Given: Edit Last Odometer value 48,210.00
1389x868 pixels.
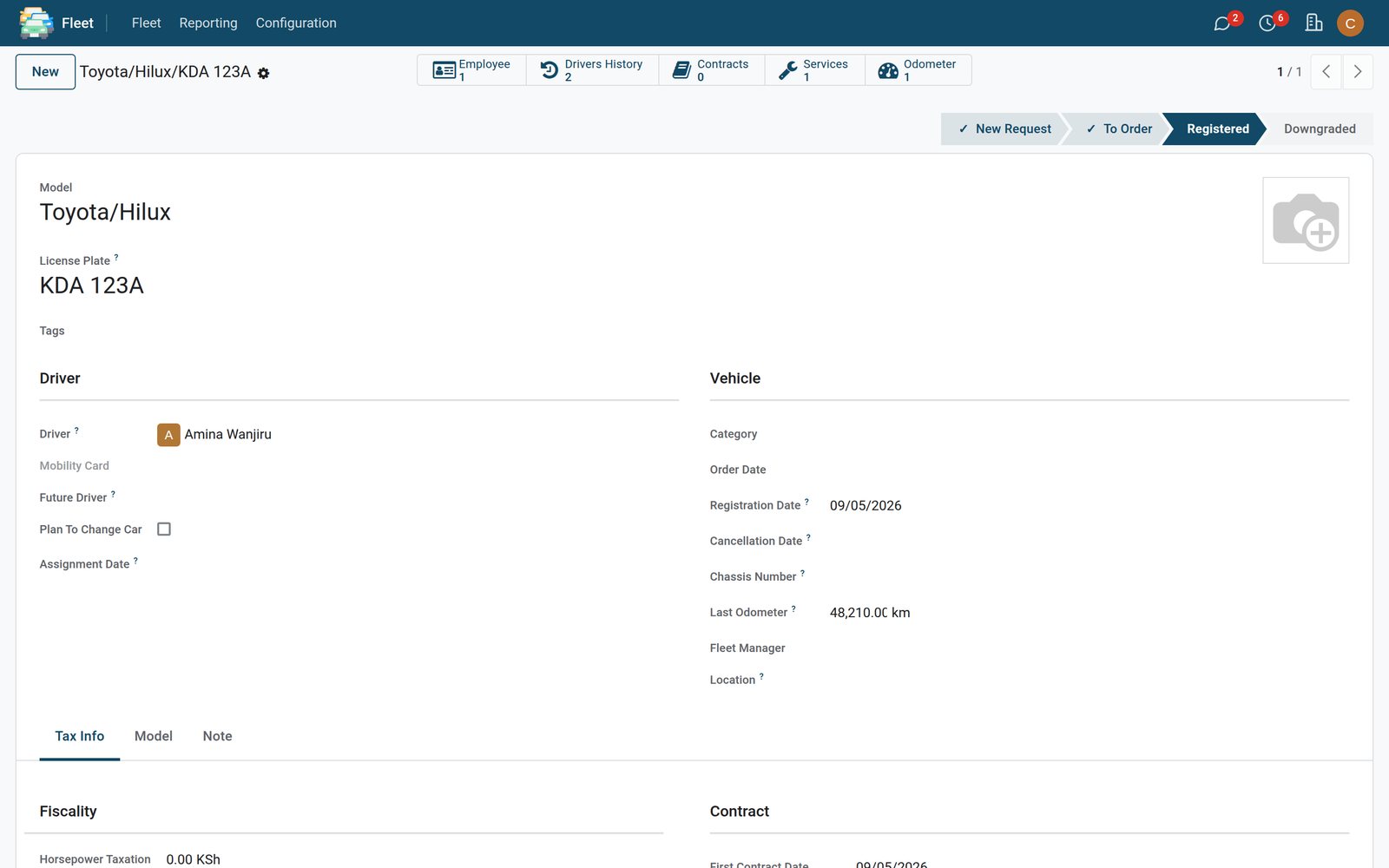Looking at the screenshot, I should click(x=859, y=613).
